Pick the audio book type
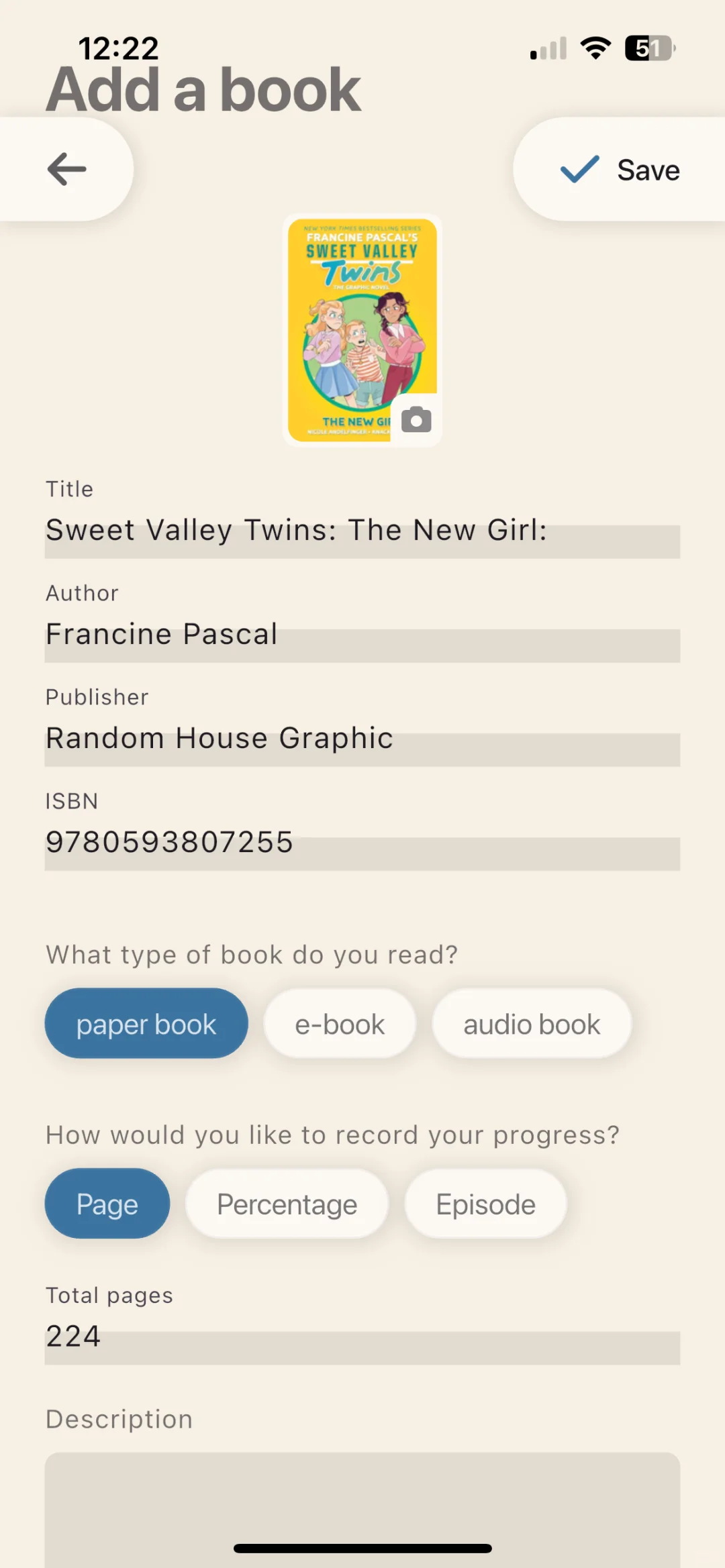The height and width of the screenshot is (1568, 725). [532, 1024]
